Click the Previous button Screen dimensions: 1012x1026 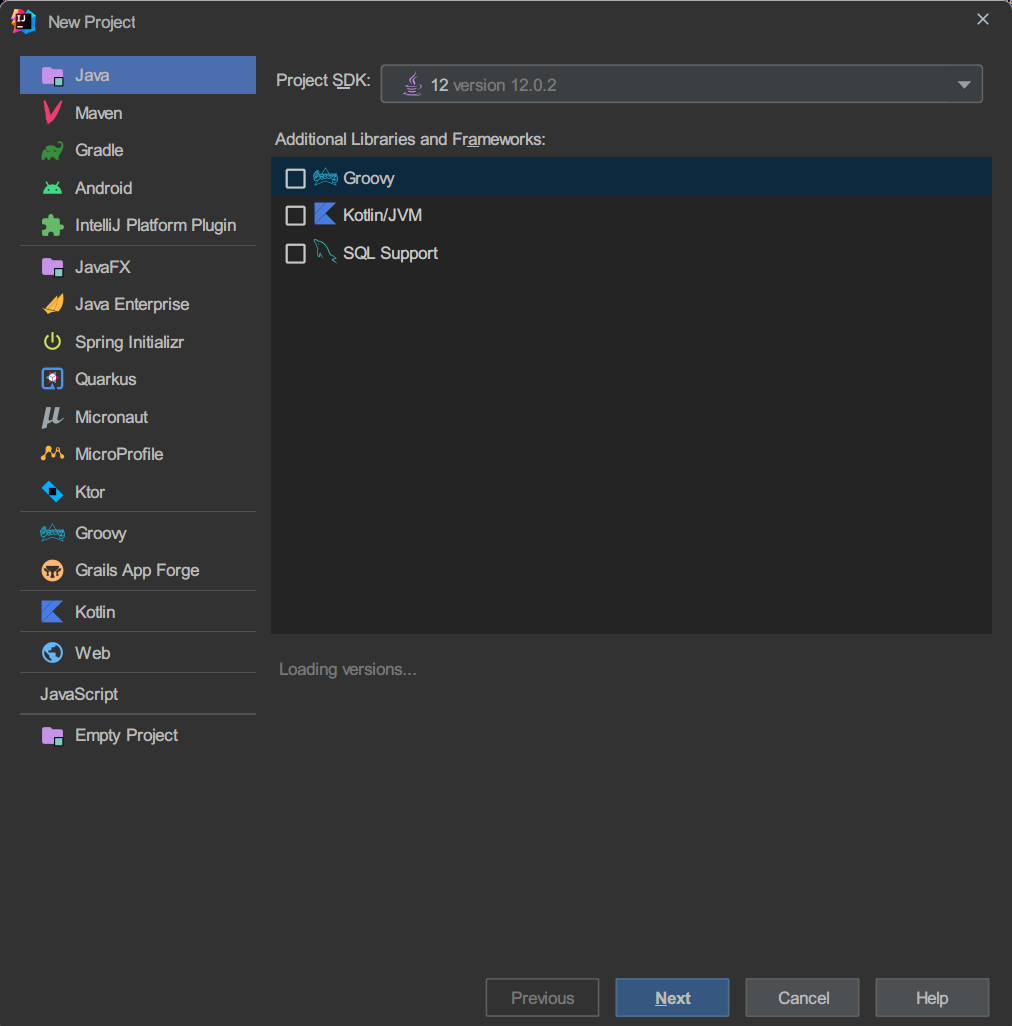pos(542,998)
